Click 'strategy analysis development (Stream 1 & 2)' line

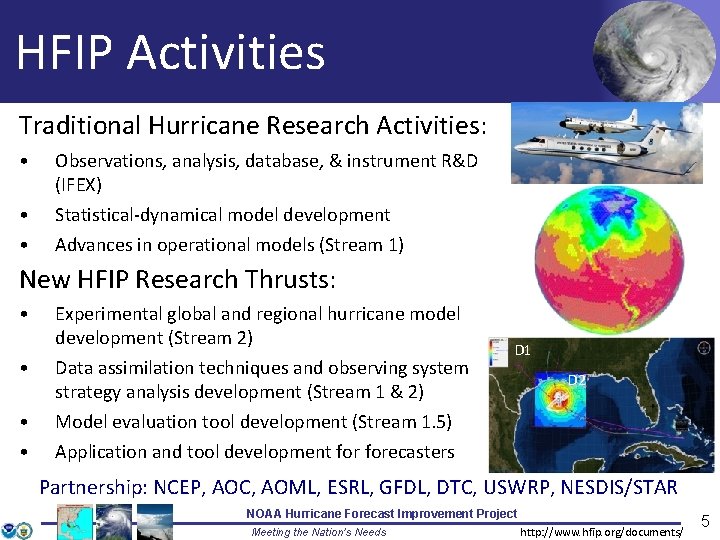[239, 392]
